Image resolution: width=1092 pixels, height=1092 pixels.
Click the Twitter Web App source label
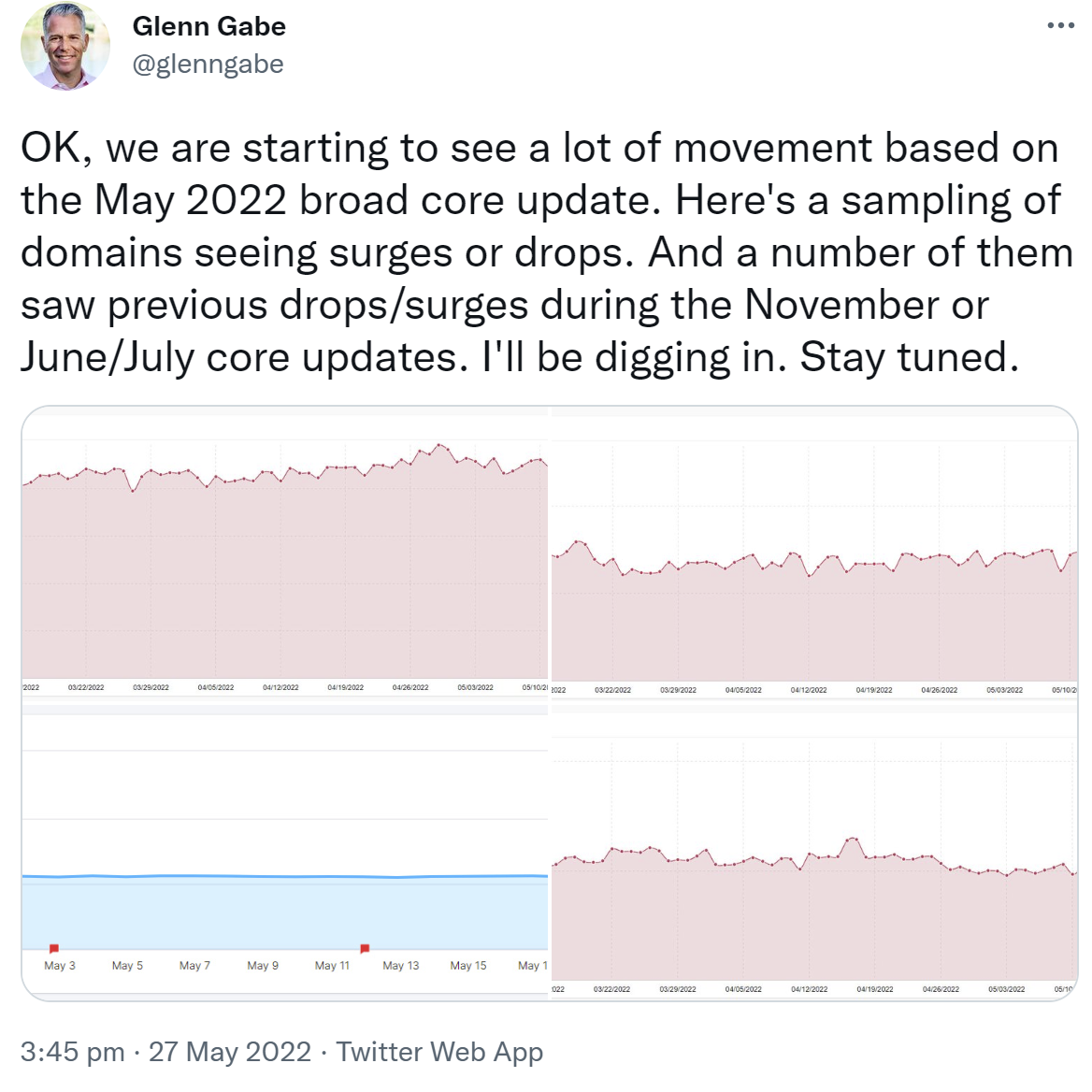coord(440,1051)
